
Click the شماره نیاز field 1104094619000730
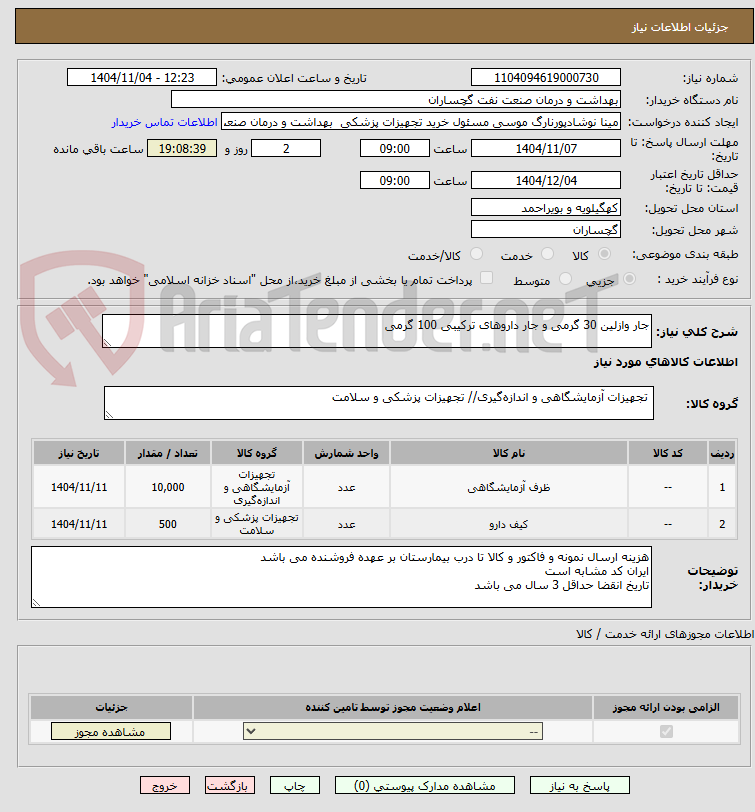click(546, 78)
